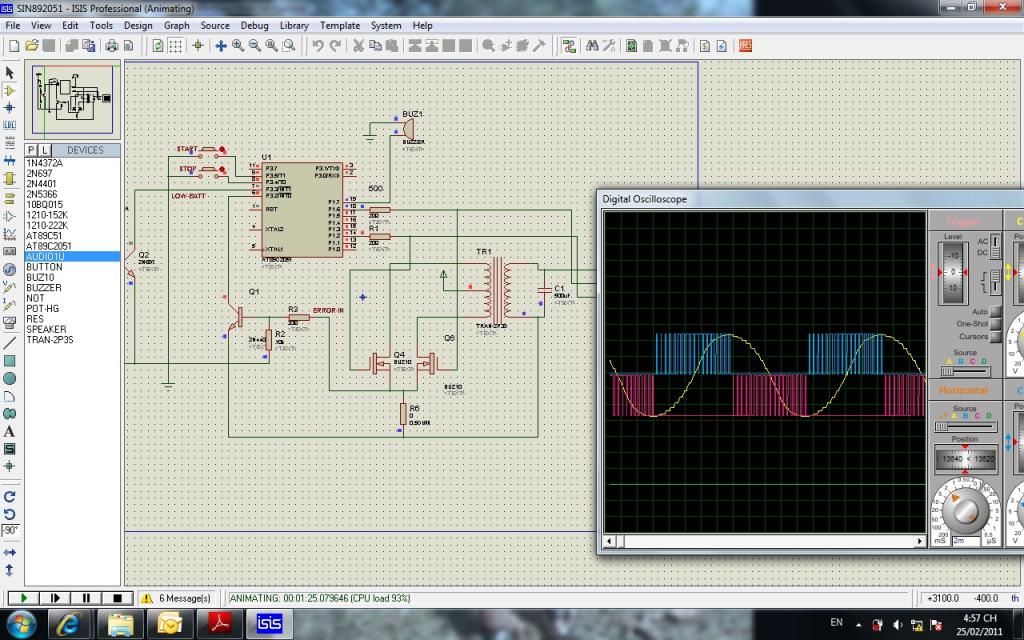
Task: Click the P pick devices button
Action: point(31,150)
